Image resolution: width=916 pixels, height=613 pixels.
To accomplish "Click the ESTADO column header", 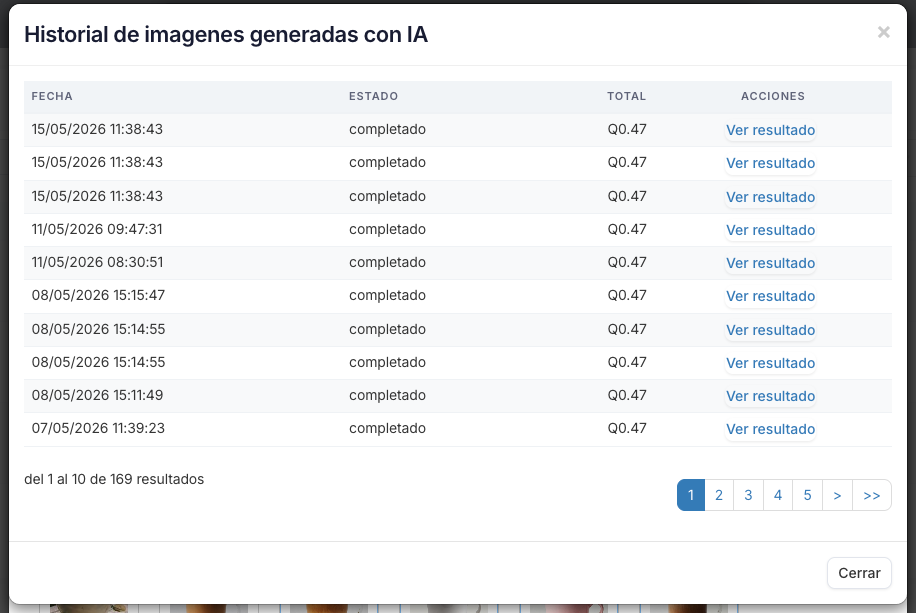I will 373,96.
